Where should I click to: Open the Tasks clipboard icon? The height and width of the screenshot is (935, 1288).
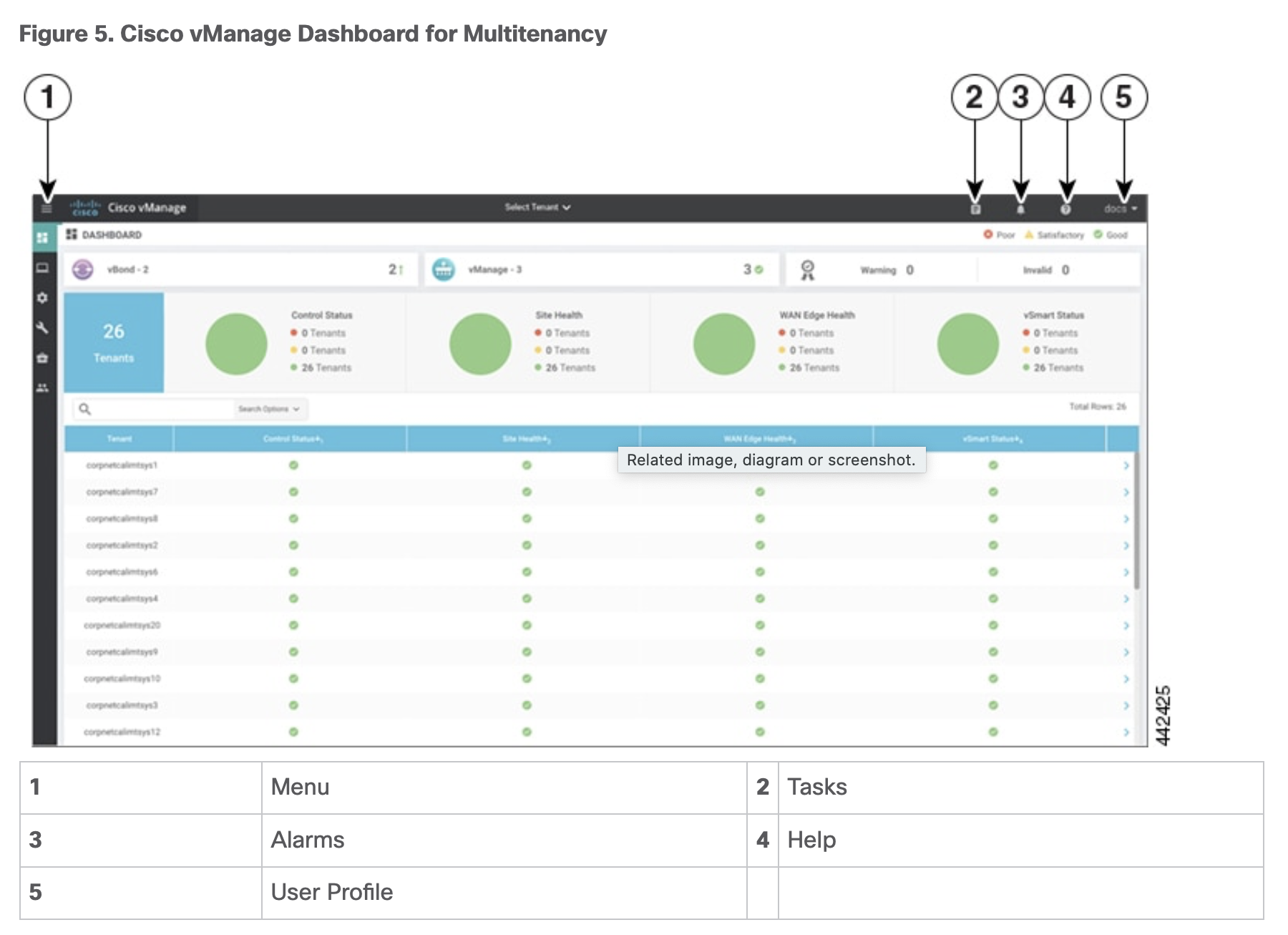pyautogui.click(x=975, y=209)
